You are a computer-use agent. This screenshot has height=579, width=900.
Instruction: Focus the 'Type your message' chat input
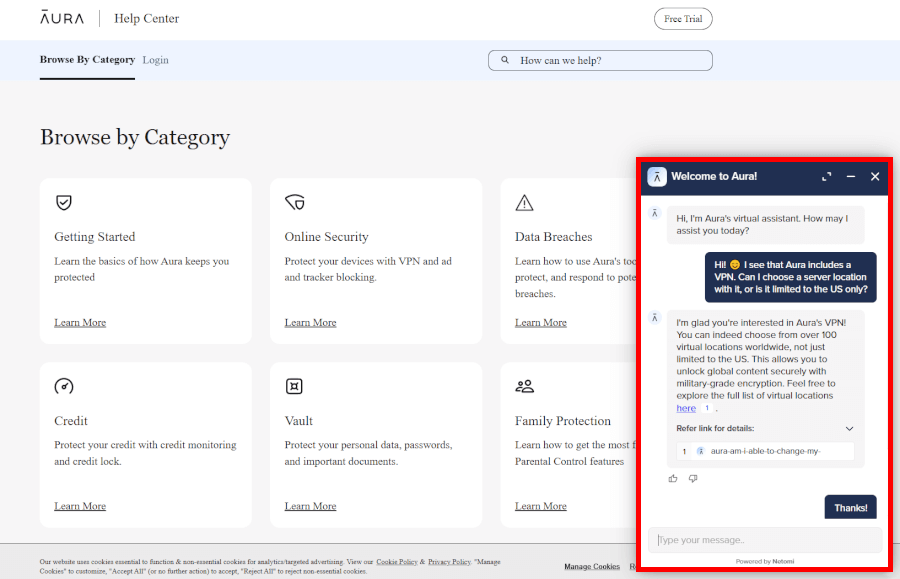[x=765, y=540]
